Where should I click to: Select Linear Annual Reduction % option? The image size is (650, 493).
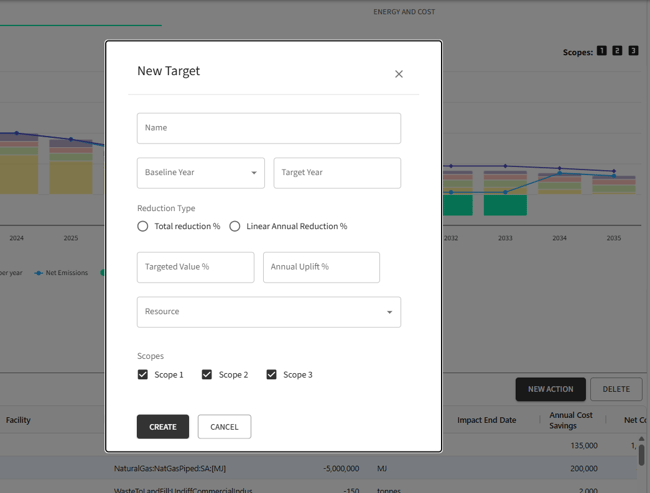235,227
